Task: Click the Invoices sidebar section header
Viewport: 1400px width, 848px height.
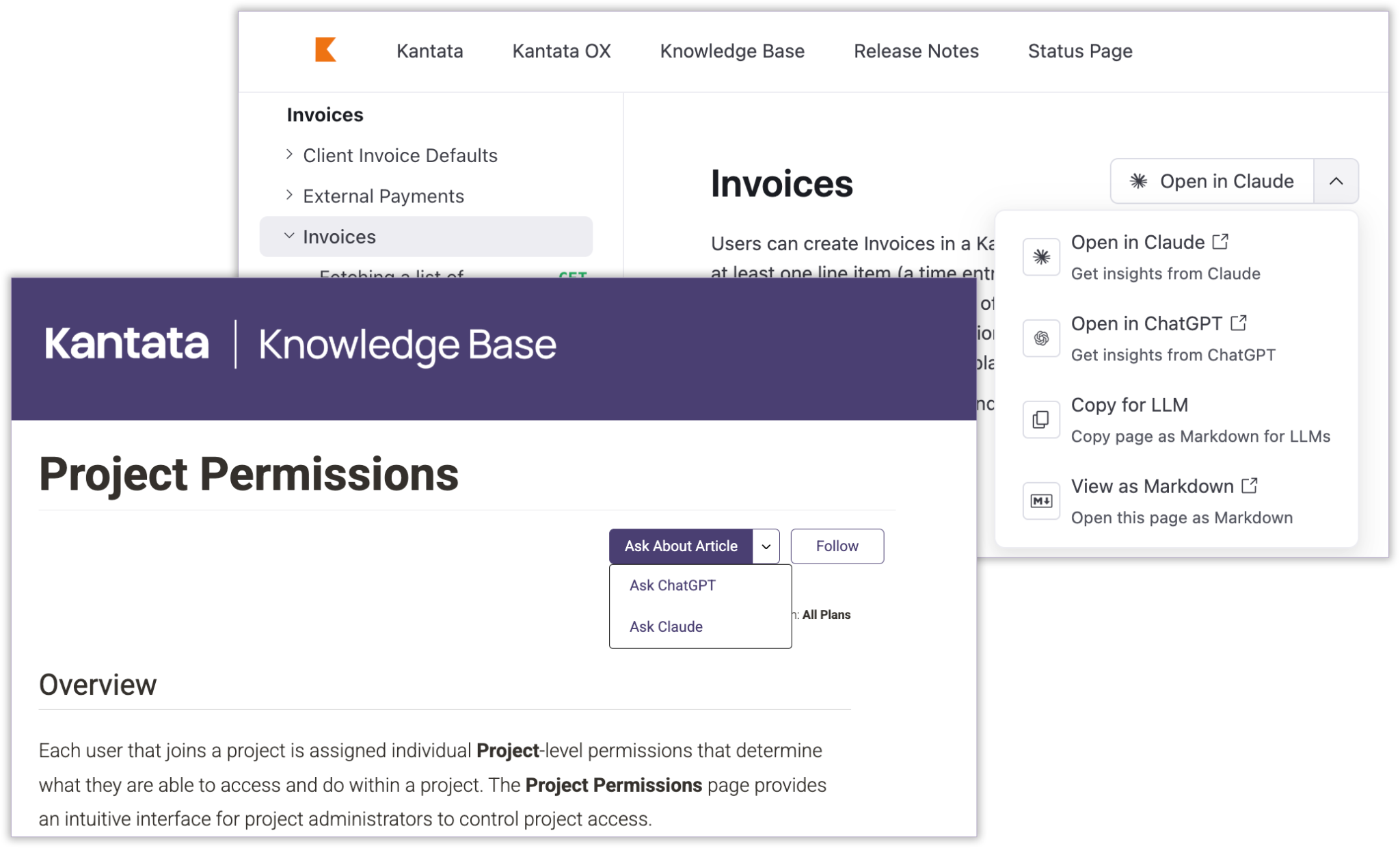Action: [x=325, y=114]
